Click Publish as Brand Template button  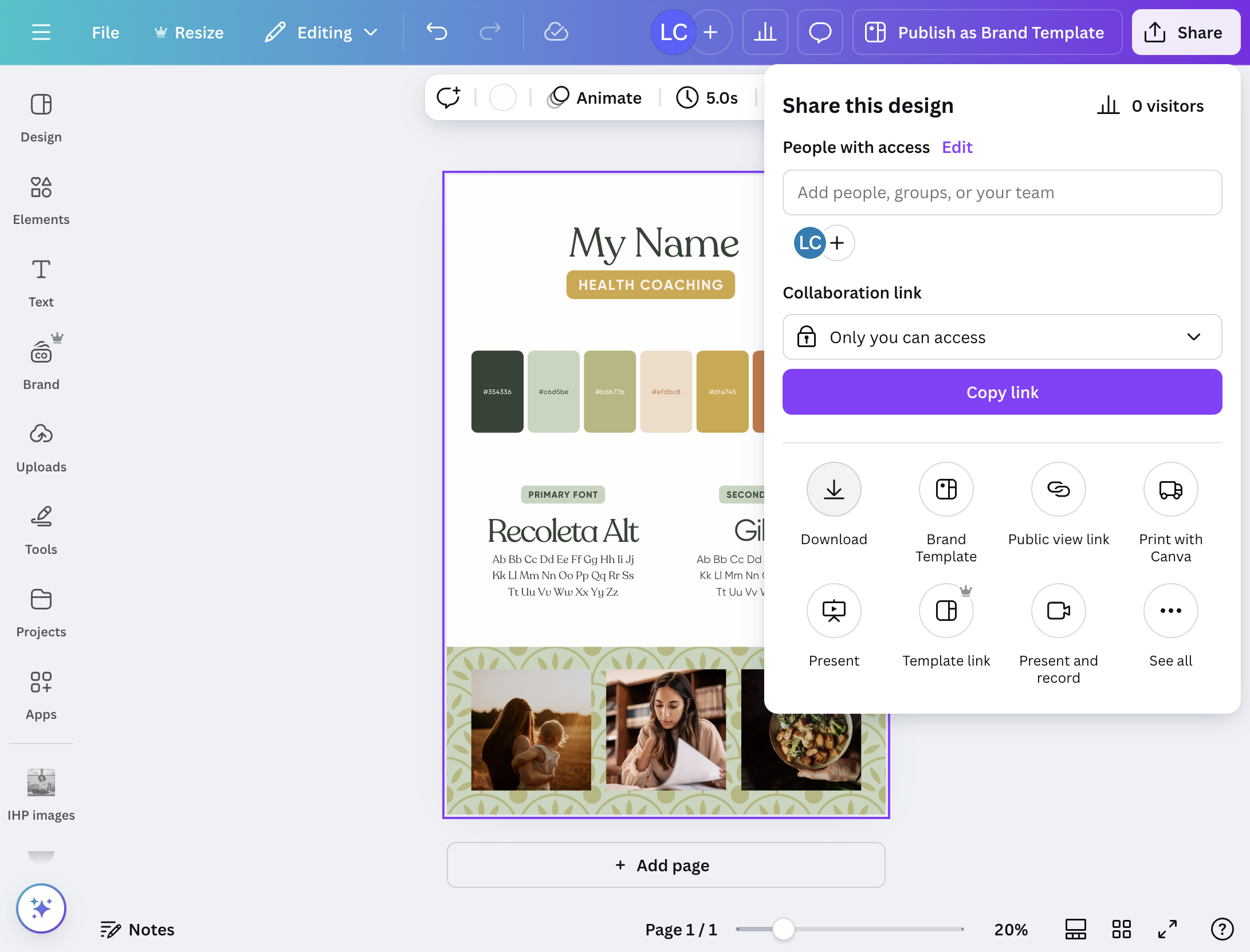pos(988,32)
